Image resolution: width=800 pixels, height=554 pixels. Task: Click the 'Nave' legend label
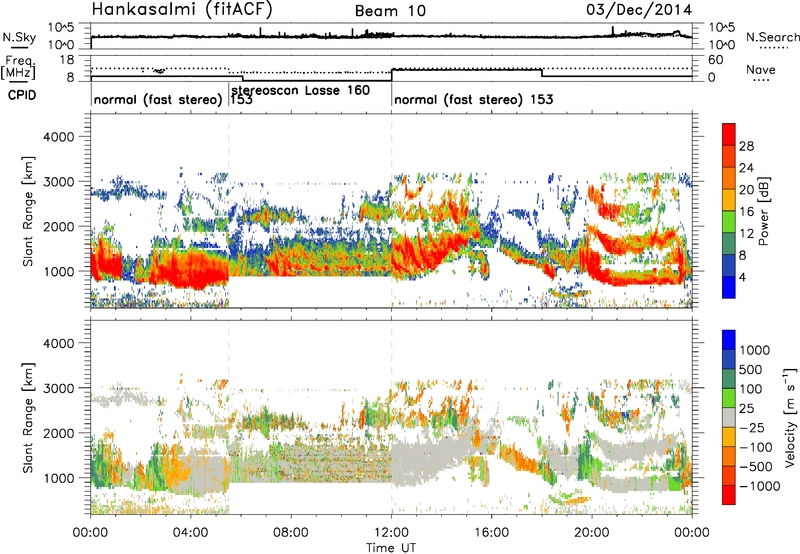(760, 70)
